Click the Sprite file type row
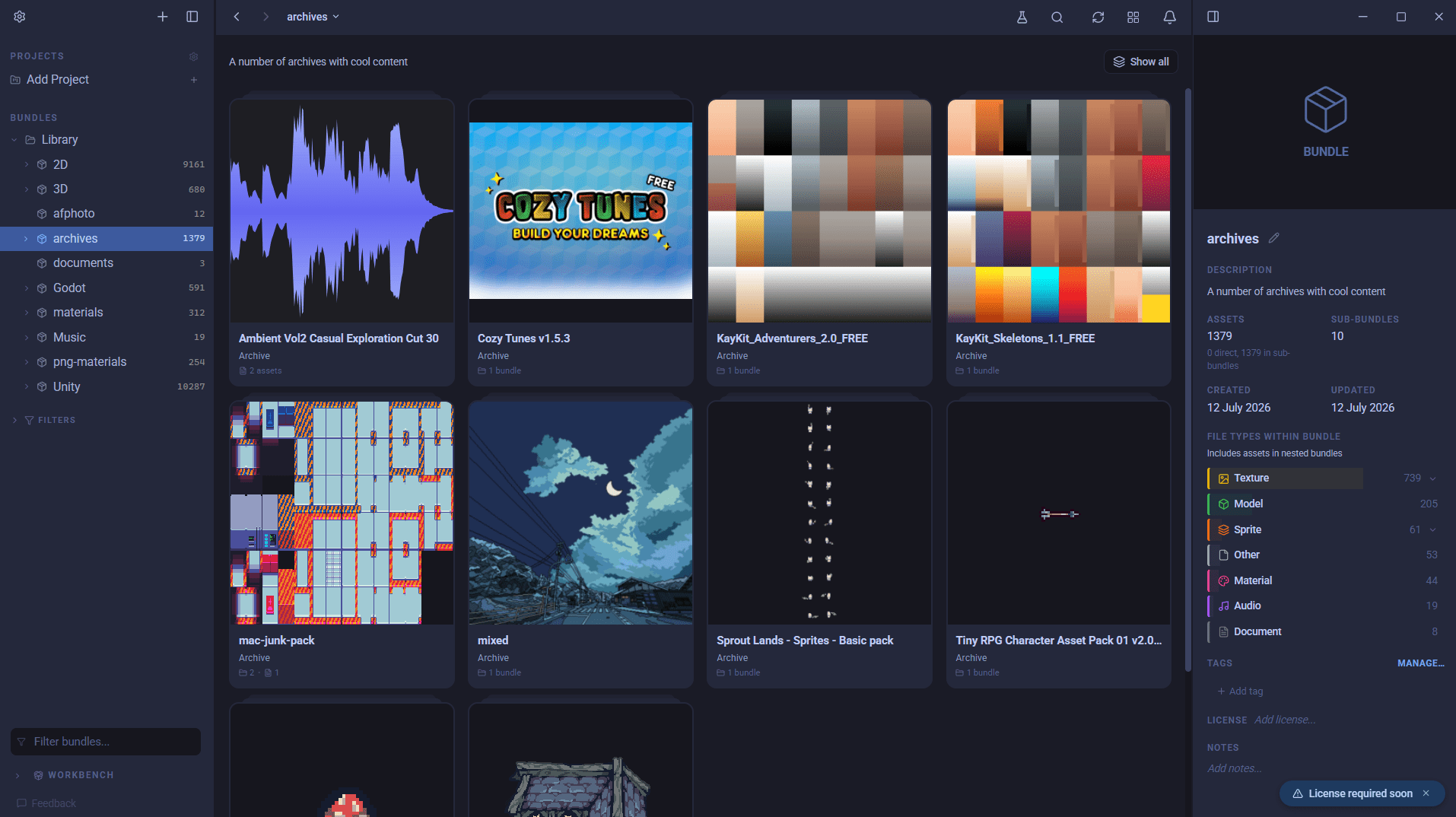The image size is (1456, 817). (1325, 529)
